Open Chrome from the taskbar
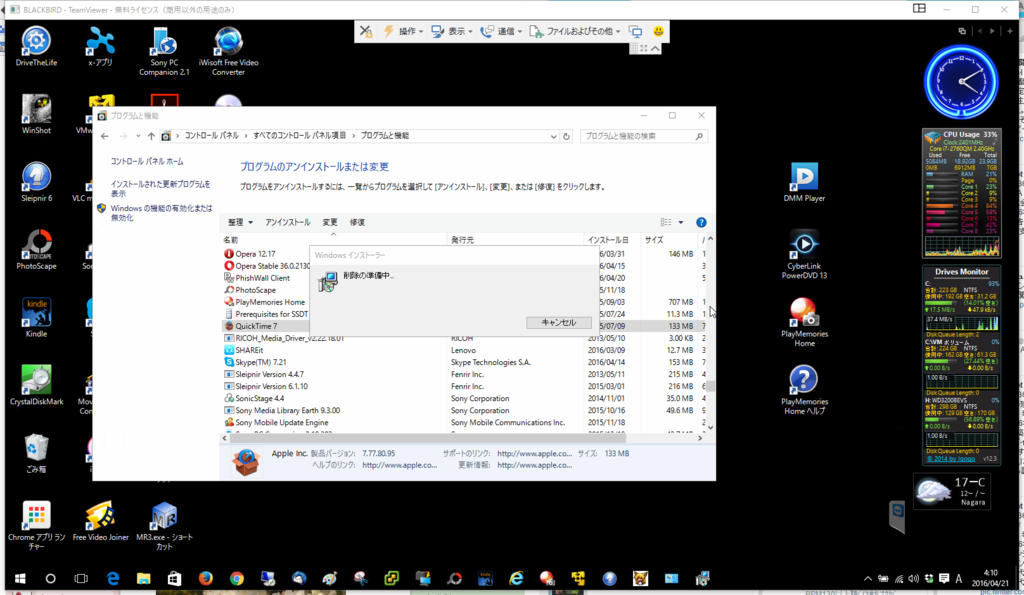 pyautogui.click(x=236, y=579)
